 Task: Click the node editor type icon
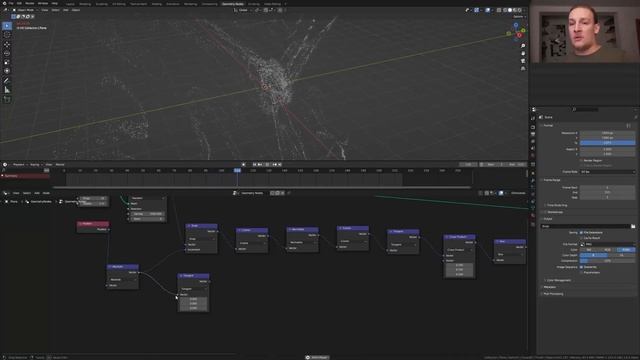click(x=5, y=193)
